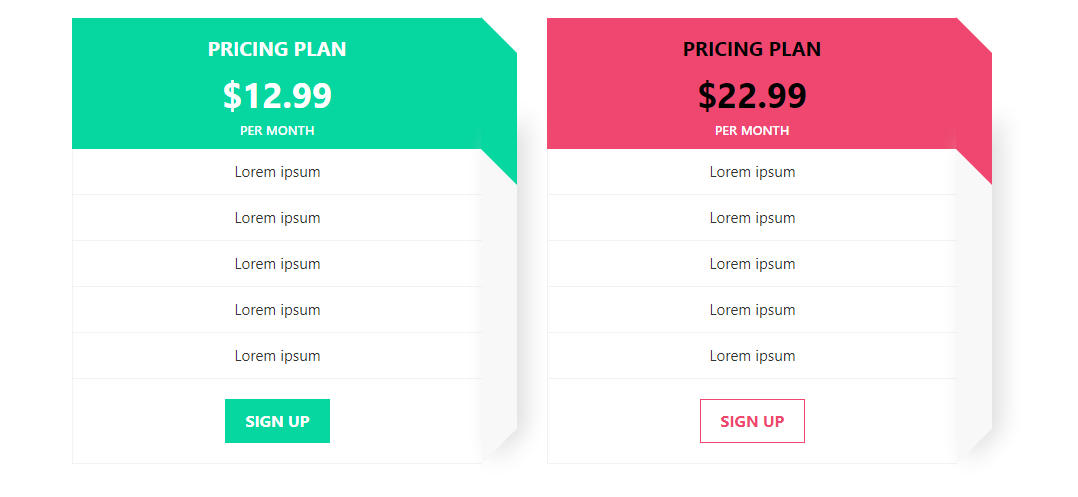Select first Lorem ipsum row in pink plan

click(752, 172)
